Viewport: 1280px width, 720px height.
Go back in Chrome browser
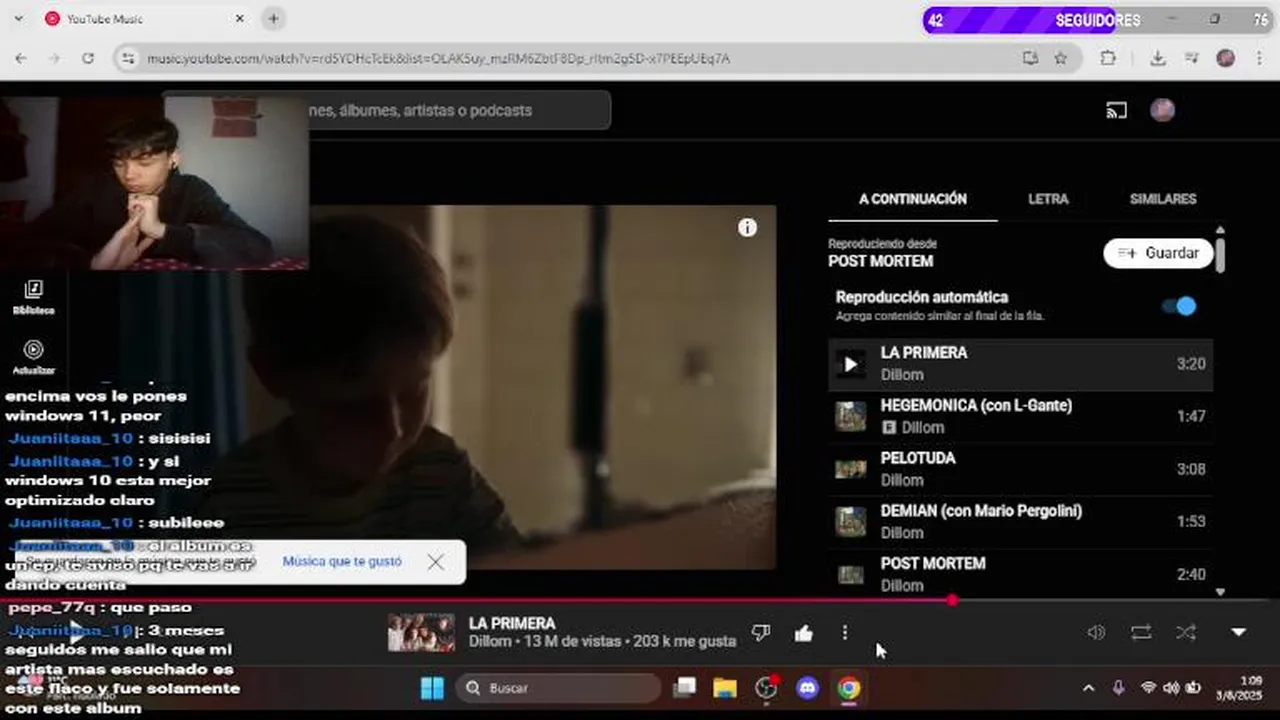pyautogui.click(x=21, y=59)
